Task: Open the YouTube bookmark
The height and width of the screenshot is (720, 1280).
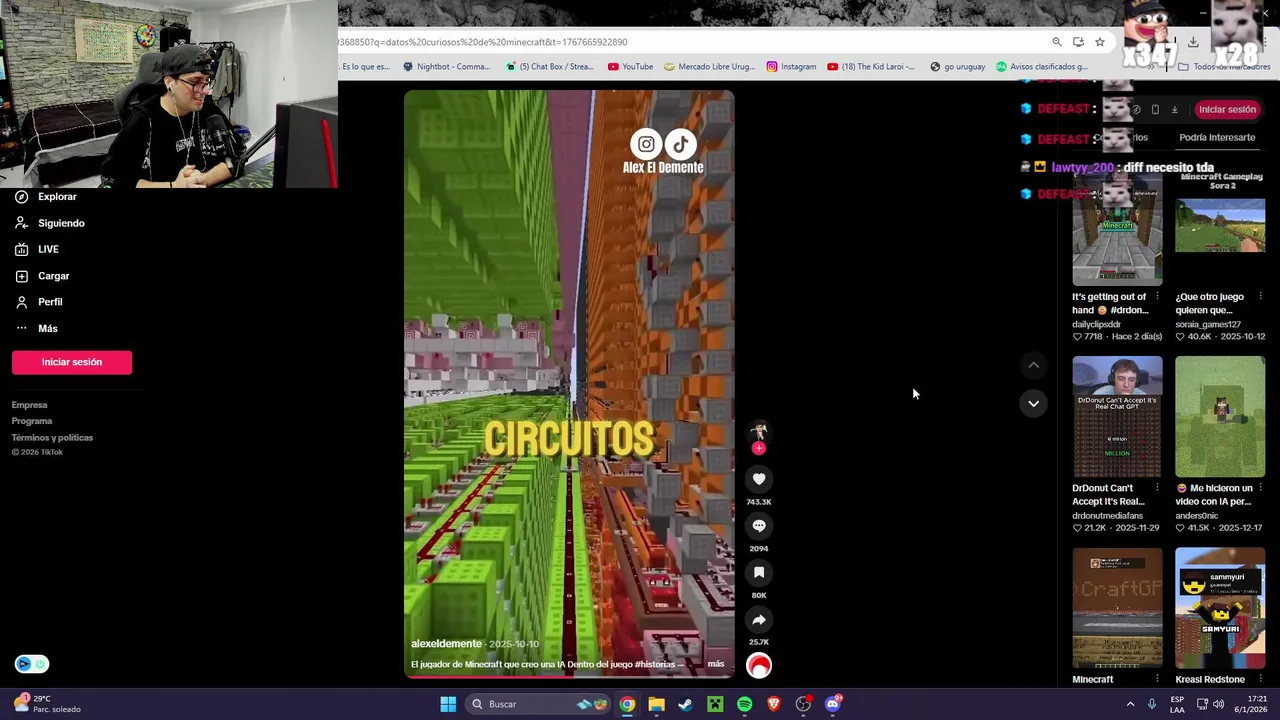Action: coord(630,67)
